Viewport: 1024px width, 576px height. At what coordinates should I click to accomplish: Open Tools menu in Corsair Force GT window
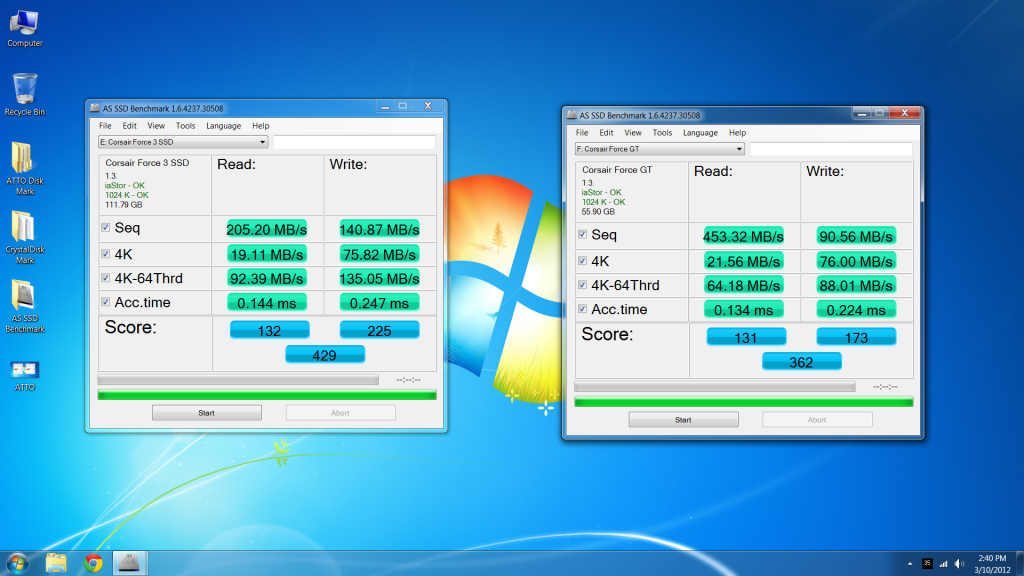(662, 133)
